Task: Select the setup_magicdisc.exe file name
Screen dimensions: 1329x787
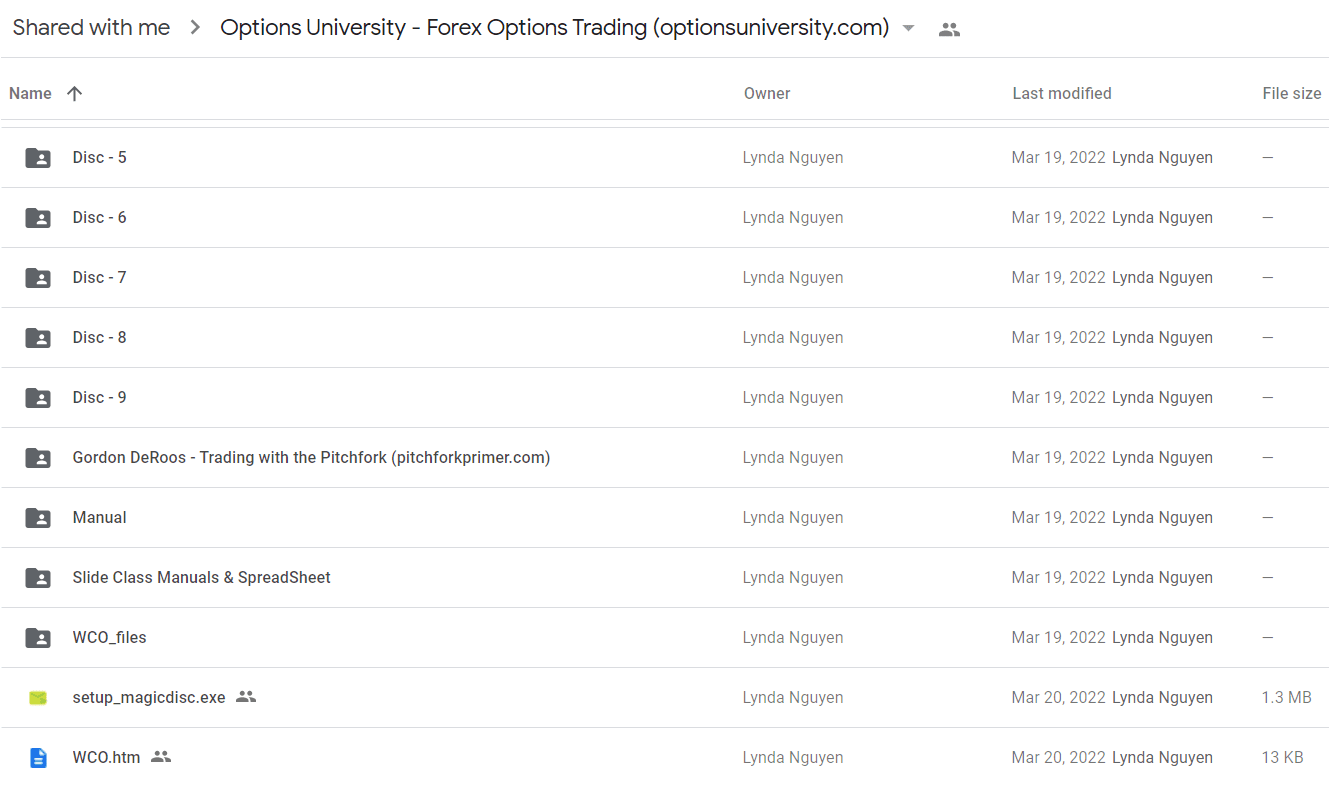Action: [149, 697]
